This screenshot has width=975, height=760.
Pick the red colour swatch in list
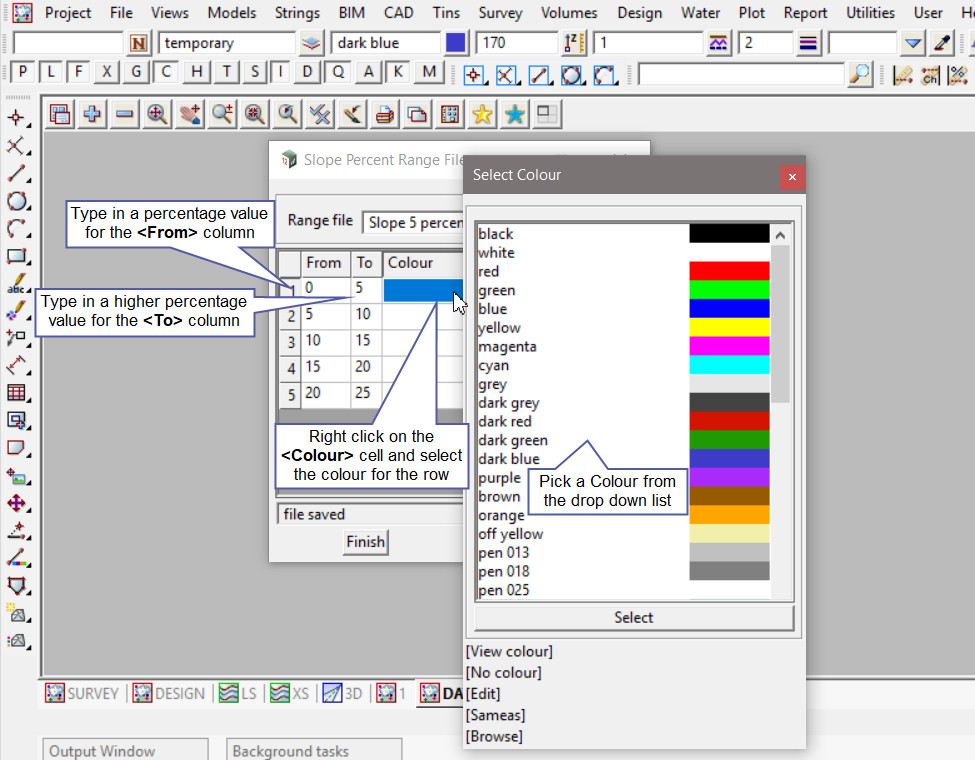[729, 271]
